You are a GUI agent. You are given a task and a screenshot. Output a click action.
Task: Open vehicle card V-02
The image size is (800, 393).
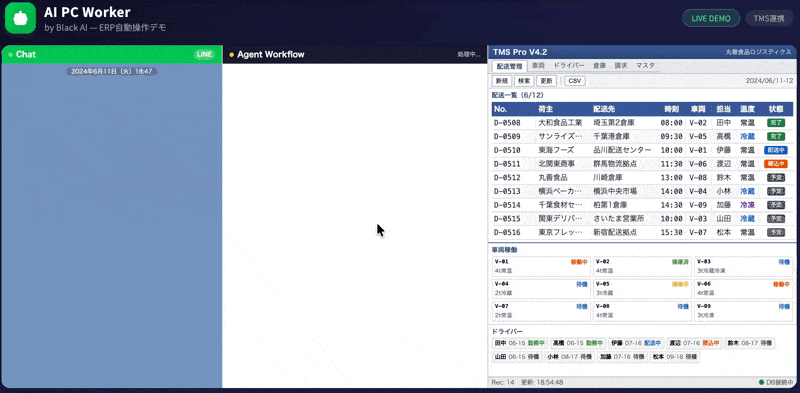pyautogui.click(x=642, y=266)
